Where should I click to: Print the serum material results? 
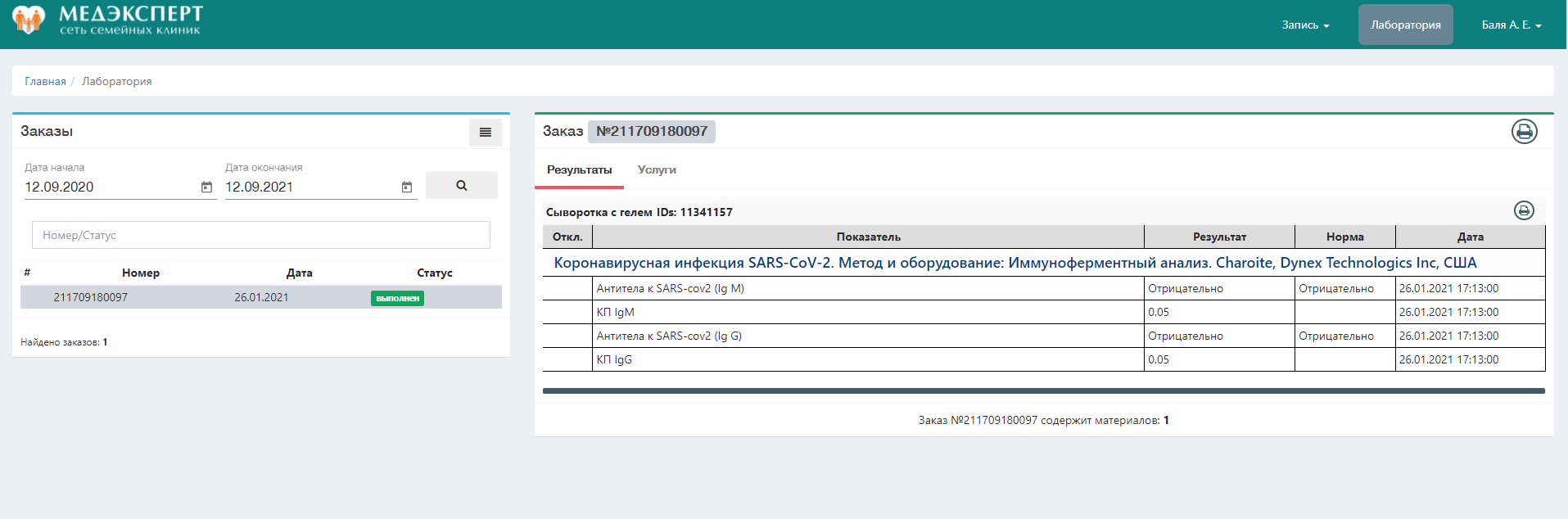click(1523, 211)
